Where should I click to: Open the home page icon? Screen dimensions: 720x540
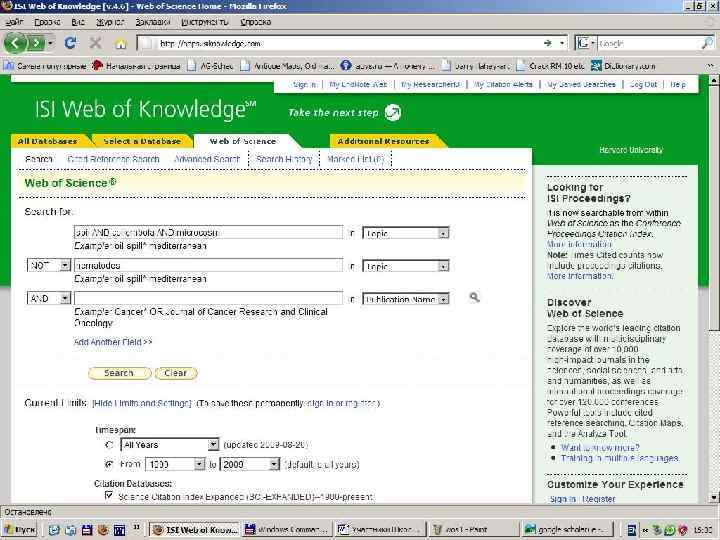tap(121, 44)
